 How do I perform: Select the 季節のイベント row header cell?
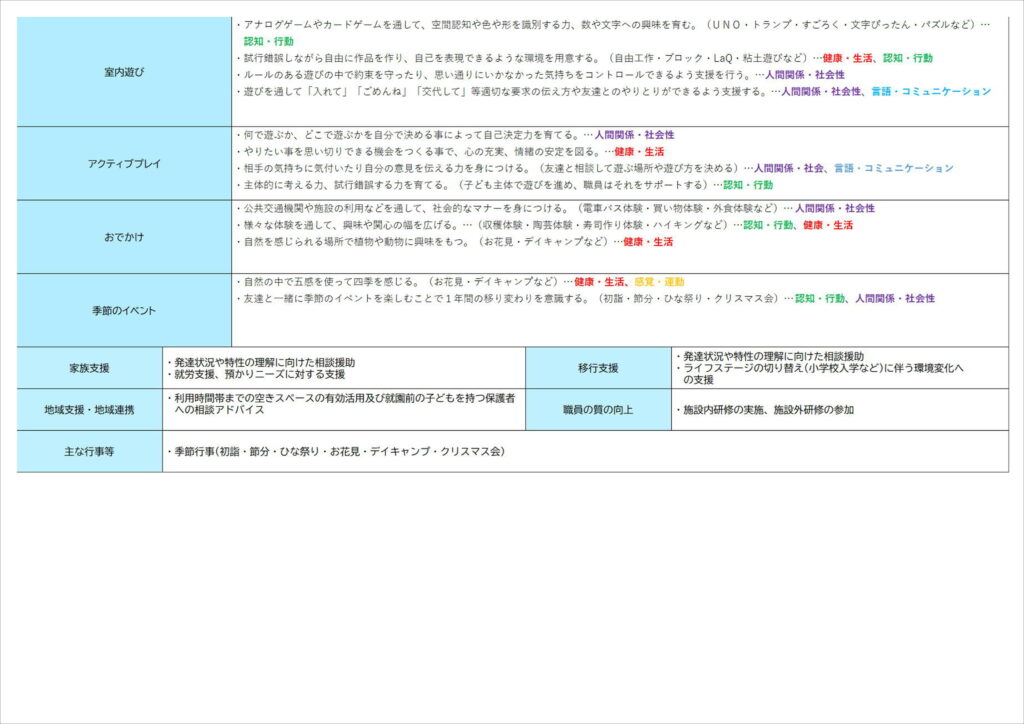click(x=124, y=311)
